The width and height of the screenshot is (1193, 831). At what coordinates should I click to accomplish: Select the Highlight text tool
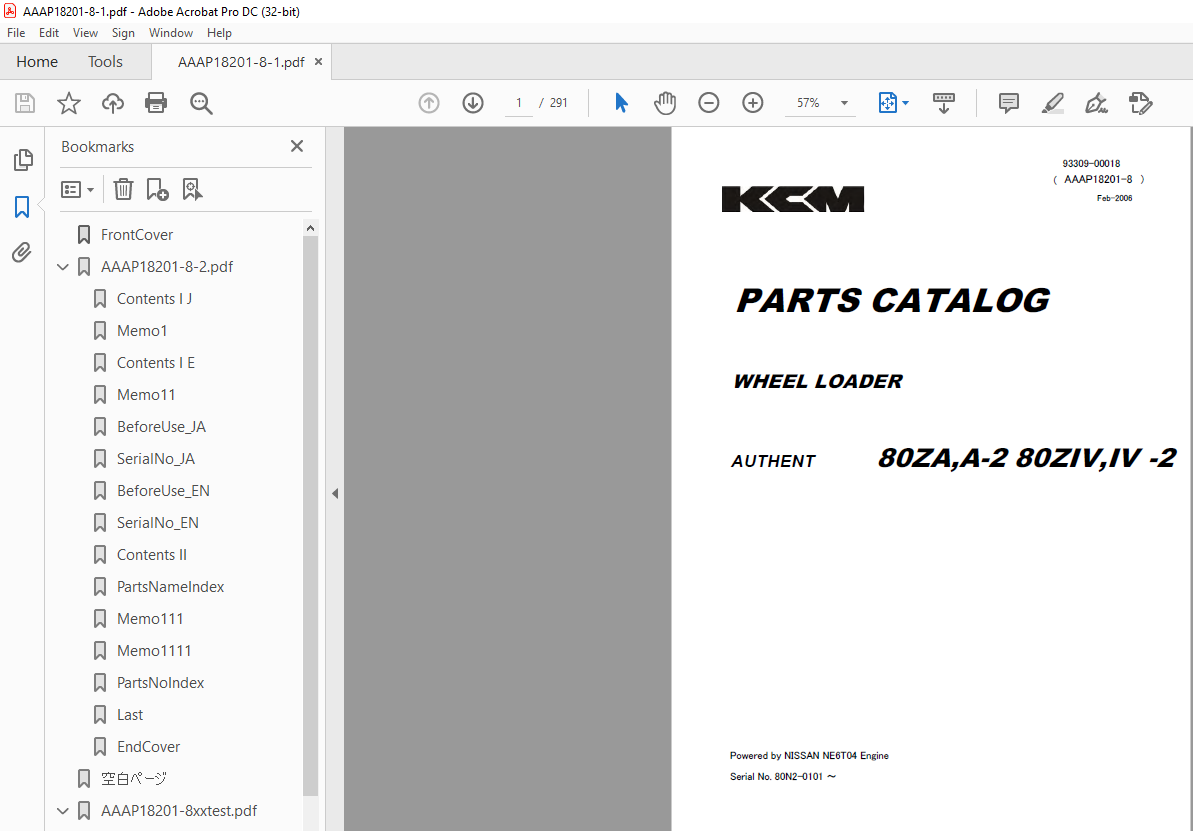(1052, 103)
